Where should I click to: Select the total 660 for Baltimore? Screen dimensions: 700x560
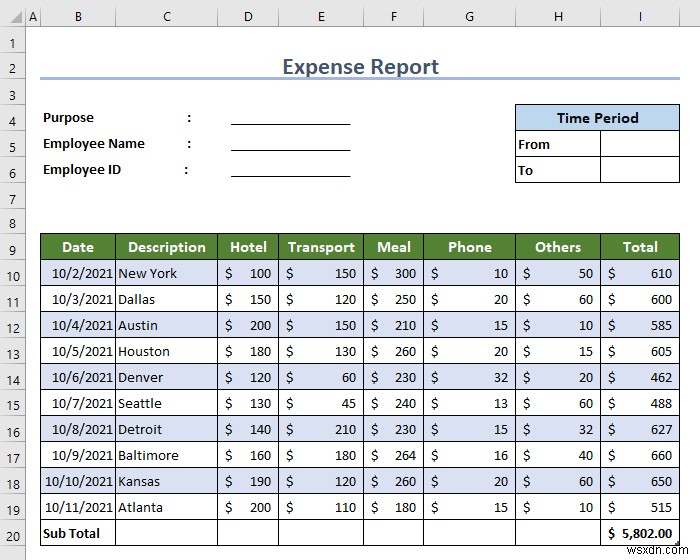click(640, 455)
